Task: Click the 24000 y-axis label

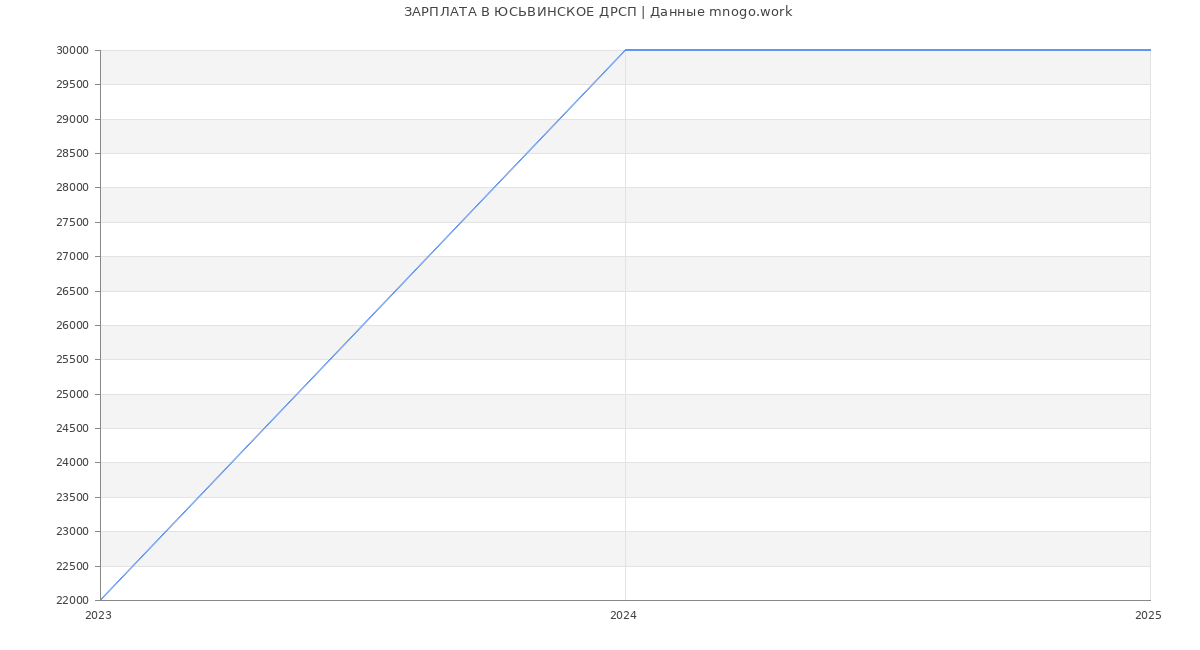Action: [x=72, y=462]
